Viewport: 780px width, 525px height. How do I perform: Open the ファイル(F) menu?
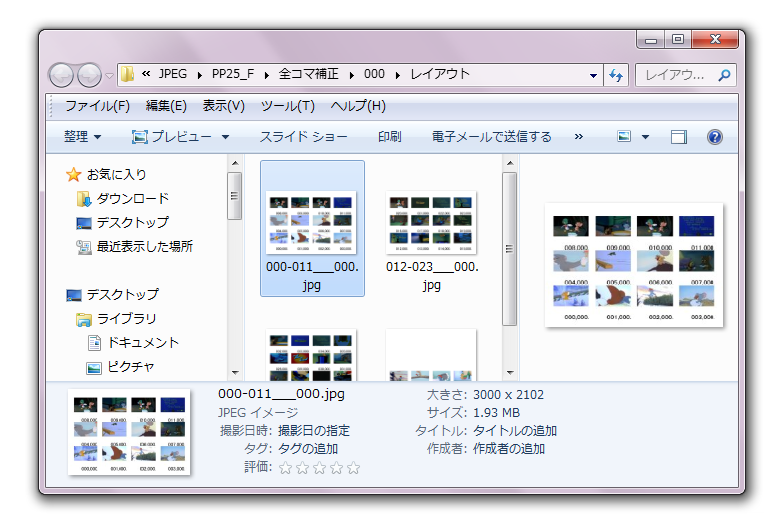pos(98,106)
